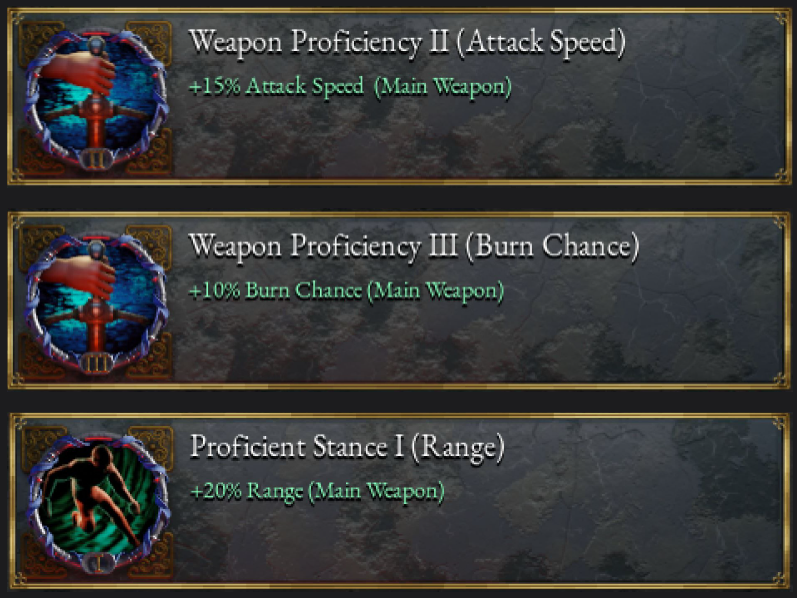Click the +20% Range bonus text
The width and height of the screenshot is (797, 598).
coord(247,491)
